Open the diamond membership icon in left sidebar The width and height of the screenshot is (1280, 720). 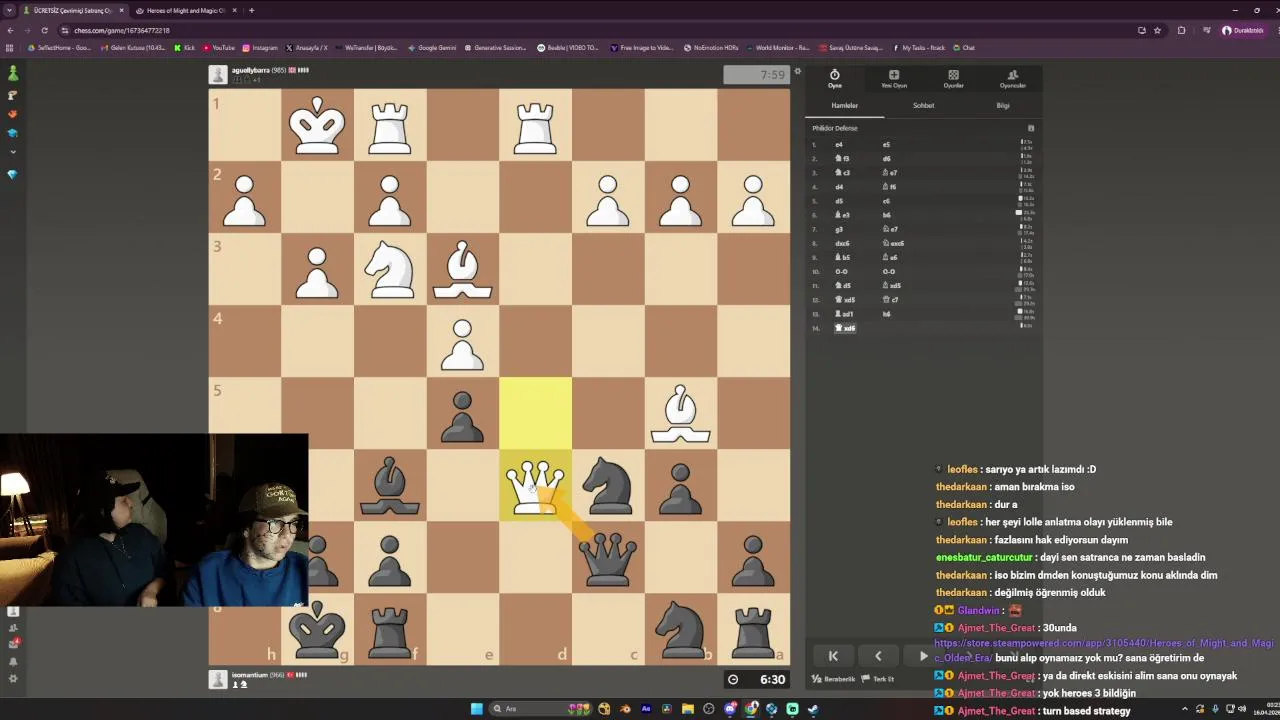tap(12, 174)
